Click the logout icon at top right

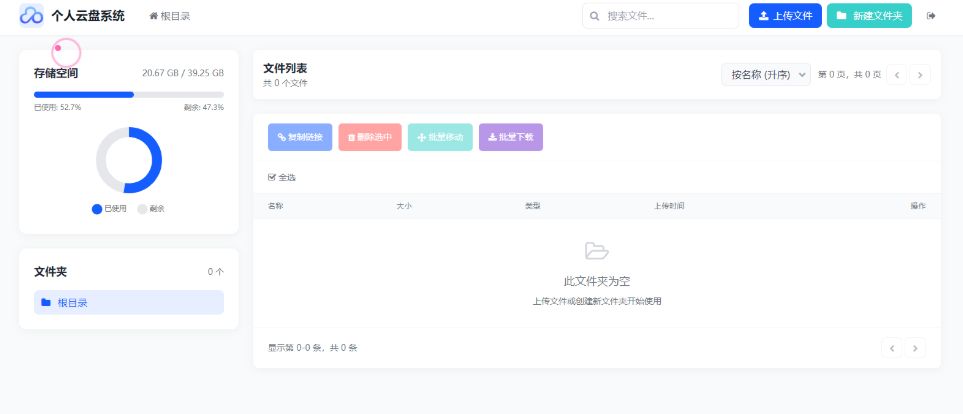pos(931,16)
